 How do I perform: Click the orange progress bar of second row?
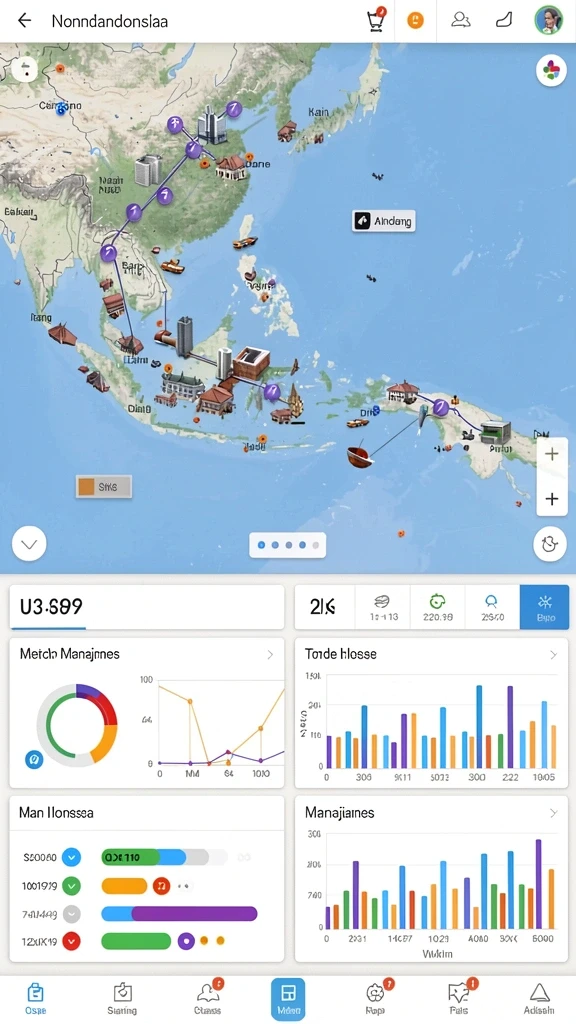[124, 886]
